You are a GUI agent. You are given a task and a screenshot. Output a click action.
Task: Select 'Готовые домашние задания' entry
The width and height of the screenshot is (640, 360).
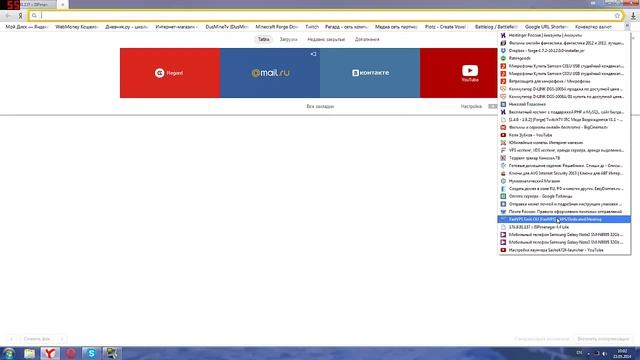click(x=564, y=166)
